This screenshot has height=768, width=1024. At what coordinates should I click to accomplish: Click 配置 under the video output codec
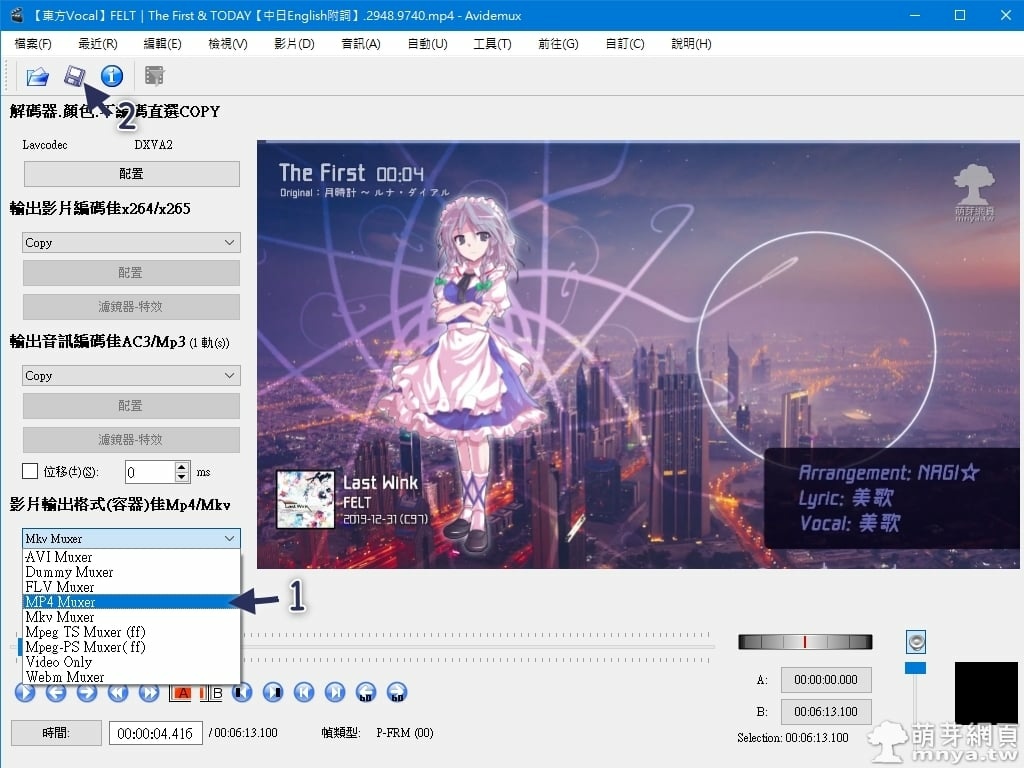click(131, 273)
